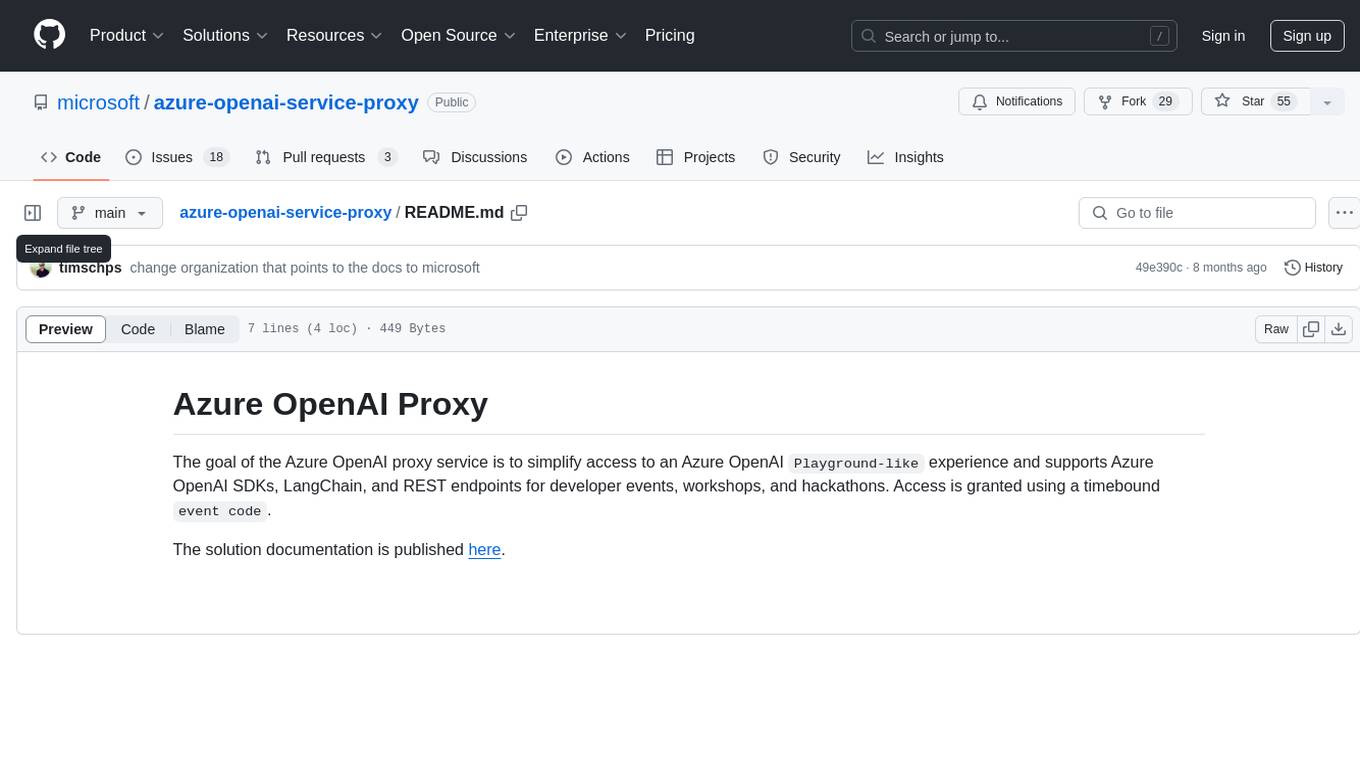Copy the README.md file path
The width and height of the screenshot is (1360, 764).
[519, 213]
